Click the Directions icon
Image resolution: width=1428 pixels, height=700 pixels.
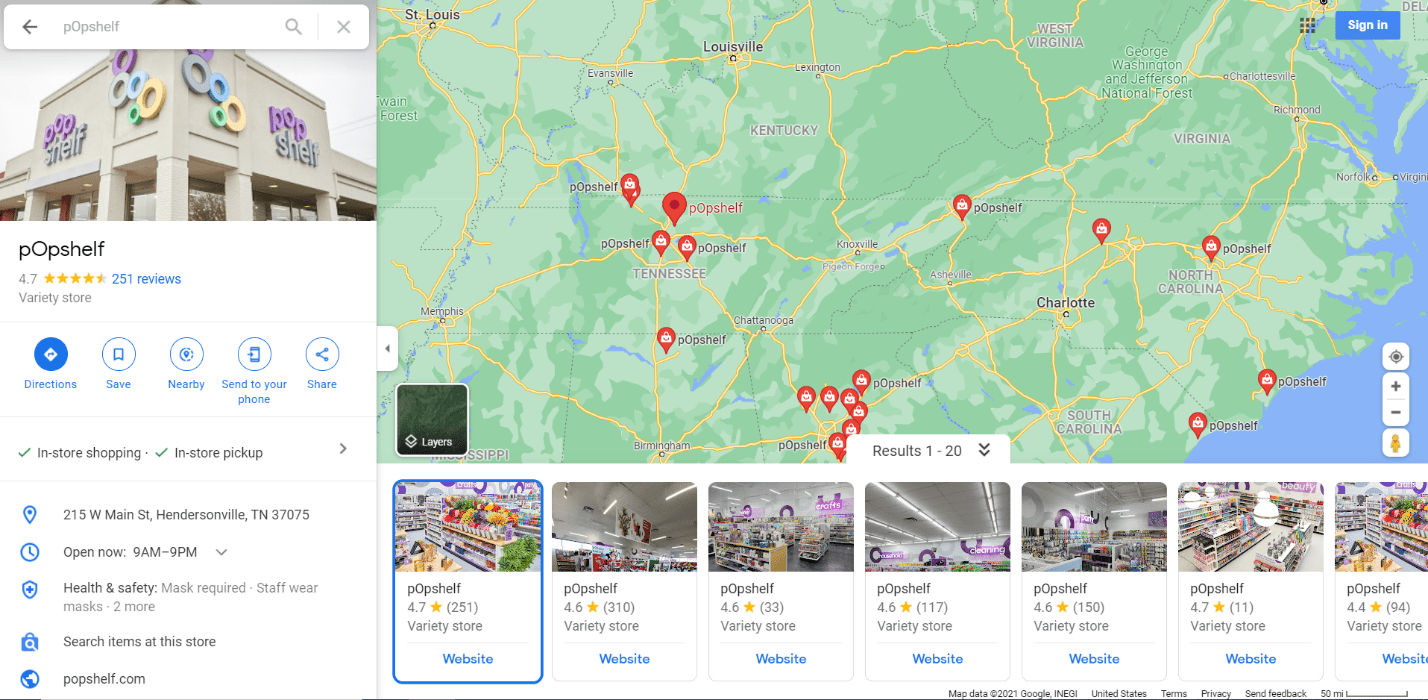(x=50, y=354)
